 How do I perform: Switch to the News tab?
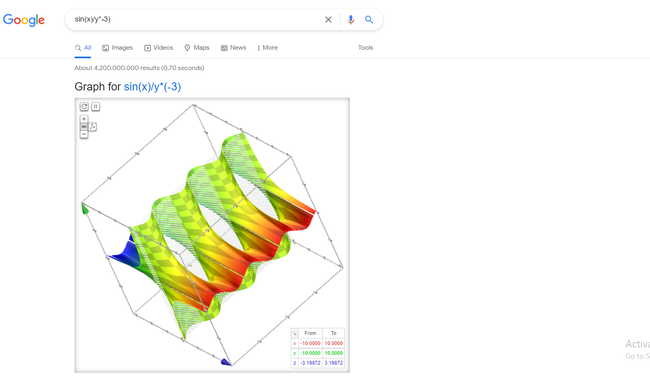coord(233,48)
